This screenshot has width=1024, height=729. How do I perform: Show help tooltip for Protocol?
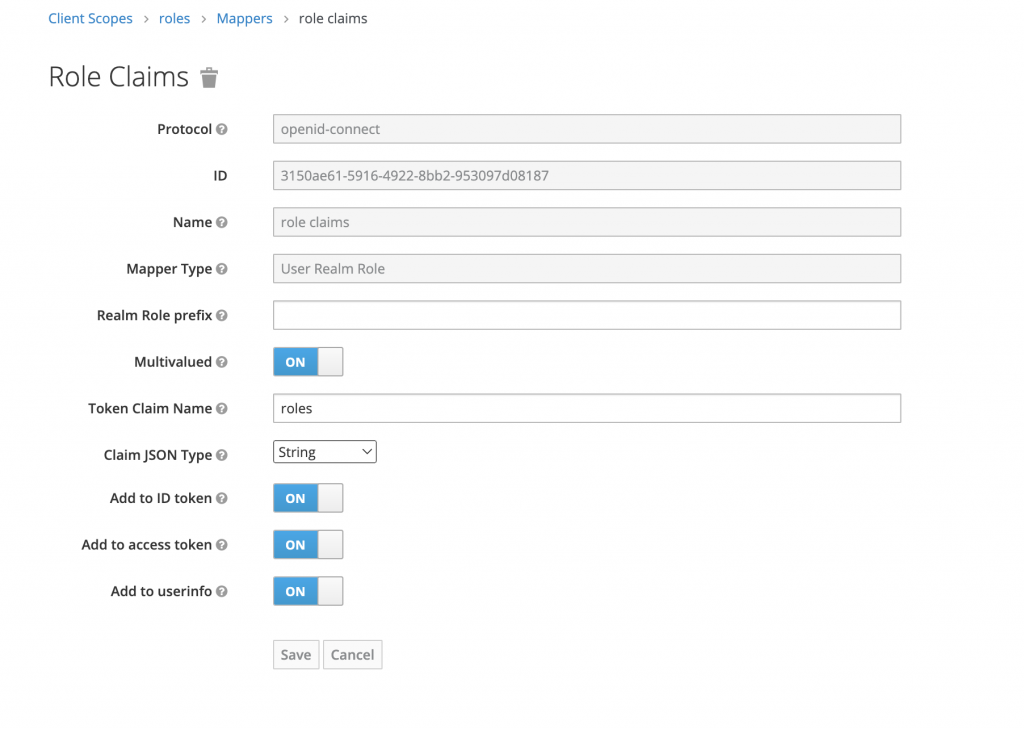[222, 129]
